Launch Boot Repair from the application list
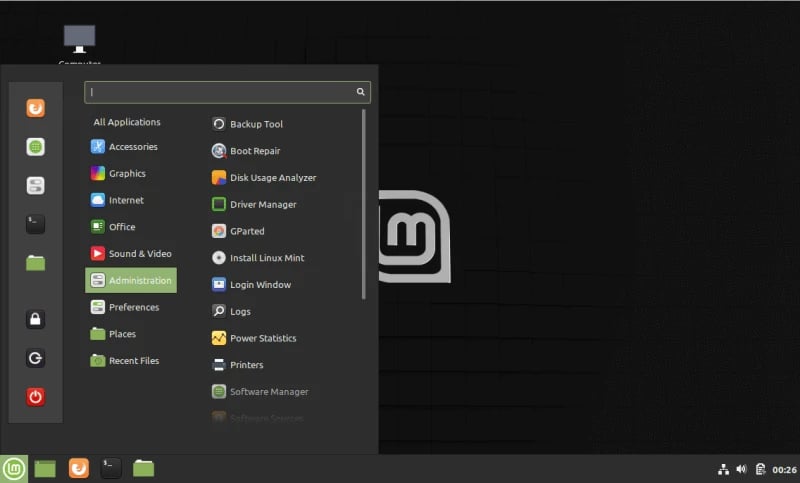800x483 pixels. coord(246,151)
